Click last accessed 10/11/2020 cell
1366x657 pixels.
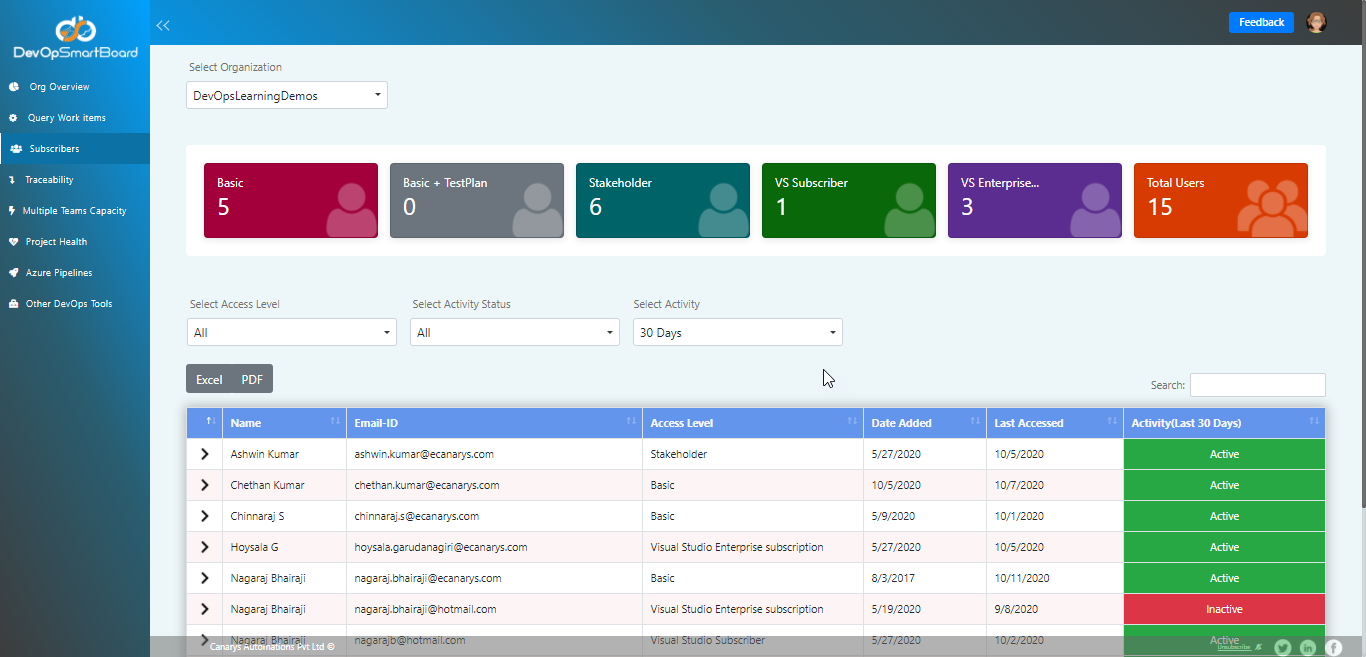(1054, 578)
